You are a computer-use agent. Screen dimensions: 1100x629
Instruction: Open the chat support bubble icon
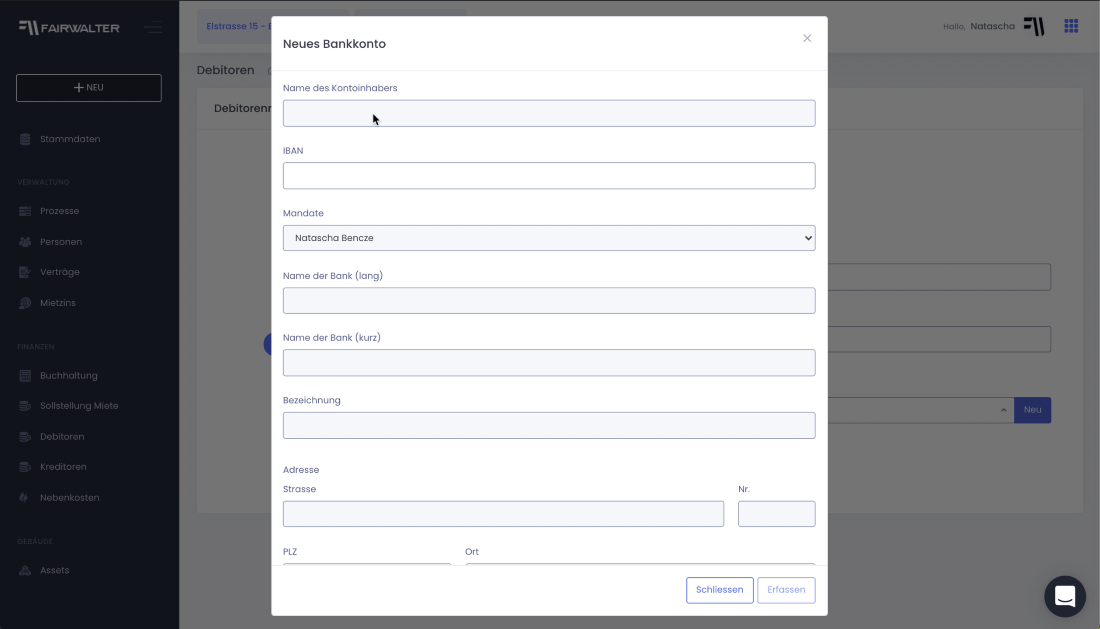[x=1064, y=596]
